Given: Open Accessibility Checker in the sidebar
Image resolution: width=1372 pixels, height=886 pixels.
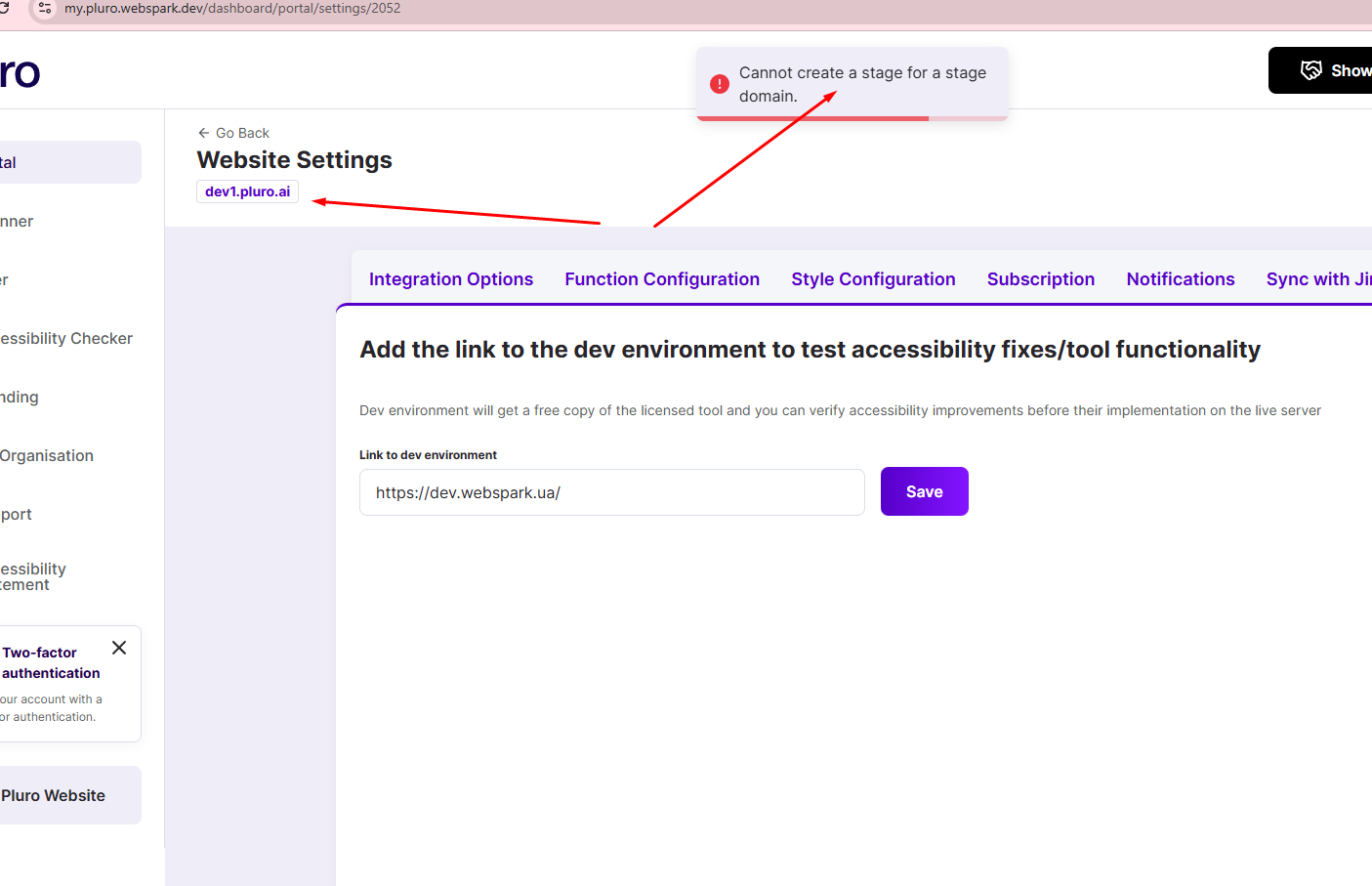Looking at the screenshot, I should point(66,339).
